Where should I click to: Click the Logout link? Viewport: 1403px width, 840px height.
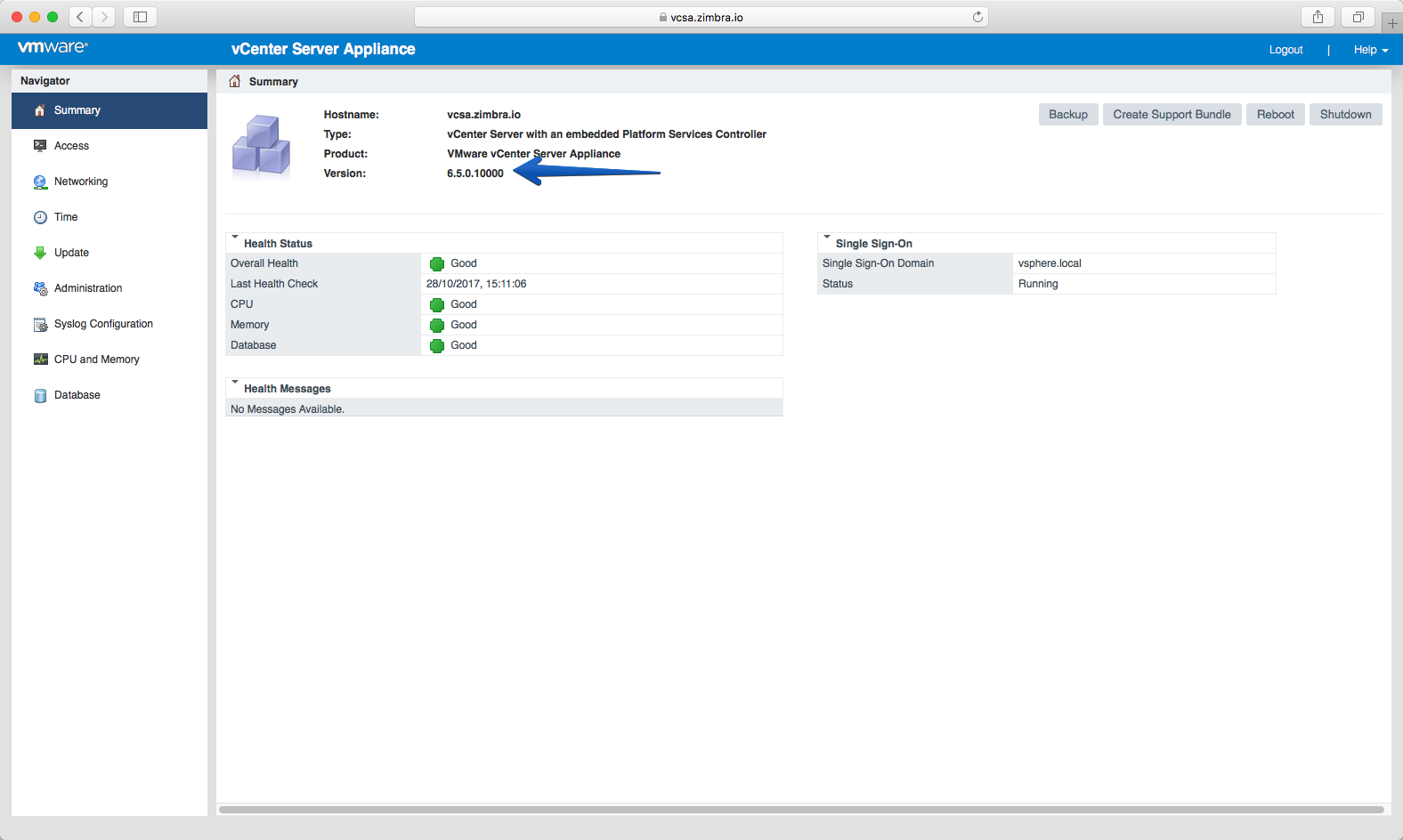[x=1285, y=50]
